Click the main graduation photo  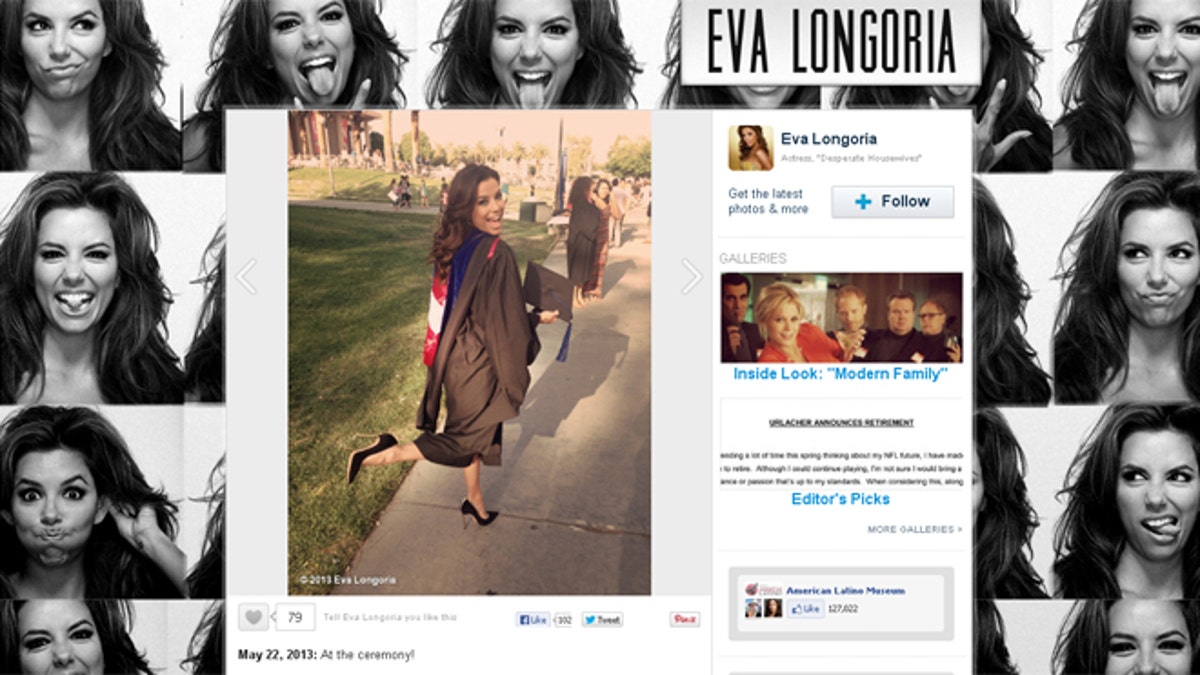coord(470,353)
